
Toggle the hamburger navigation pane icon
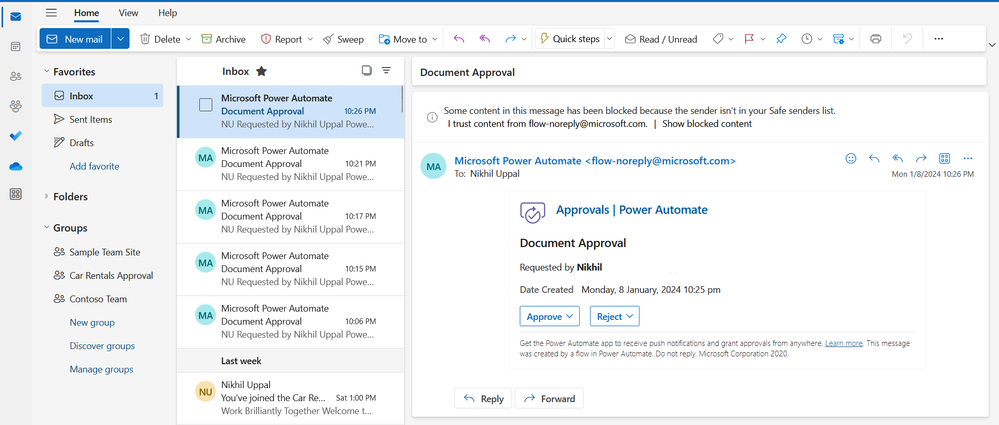51,13
